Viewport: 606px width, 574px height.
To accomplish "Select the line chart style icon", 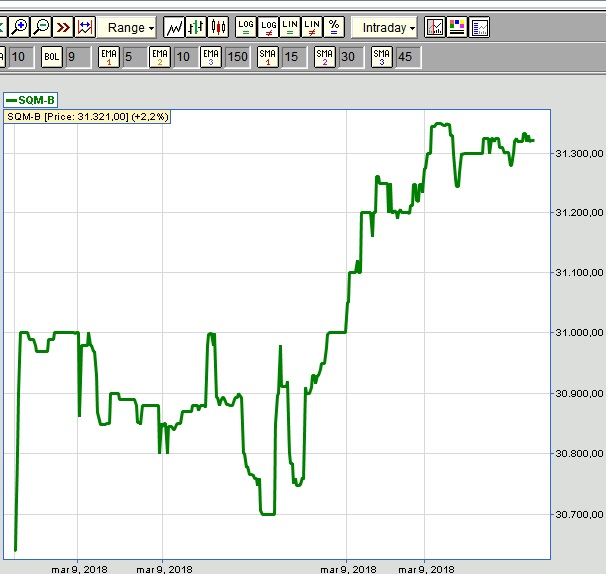I will 174,27.
